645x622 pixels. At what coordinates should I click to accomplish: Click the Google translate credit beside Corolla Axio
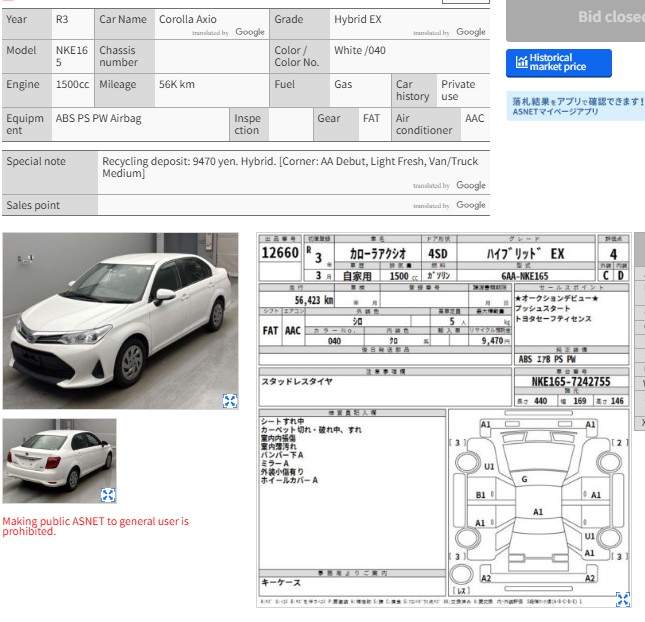point(228,32)
